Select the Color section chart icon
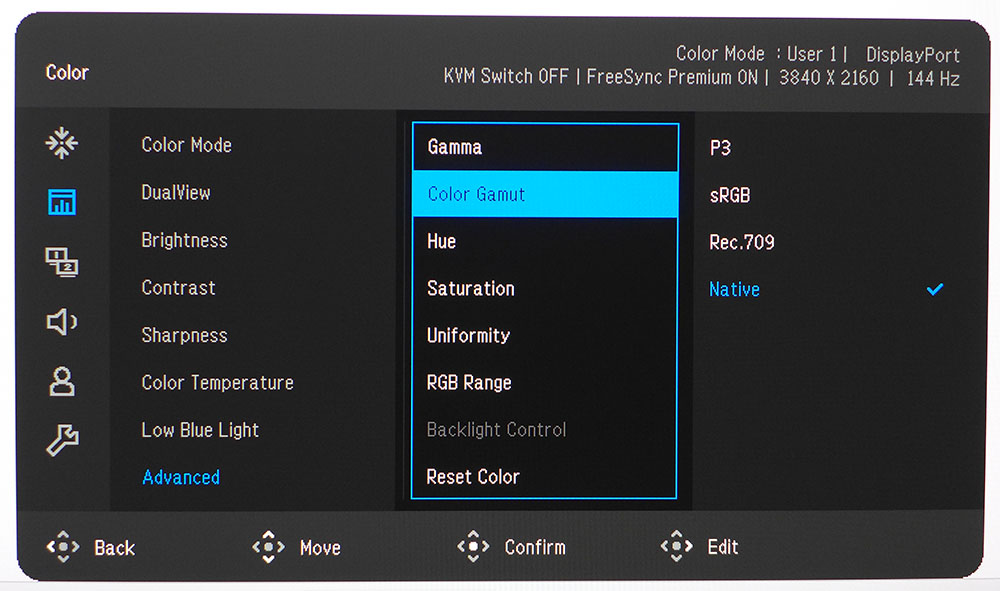This screenshot has height=591, width=1000. pos(62,203)
